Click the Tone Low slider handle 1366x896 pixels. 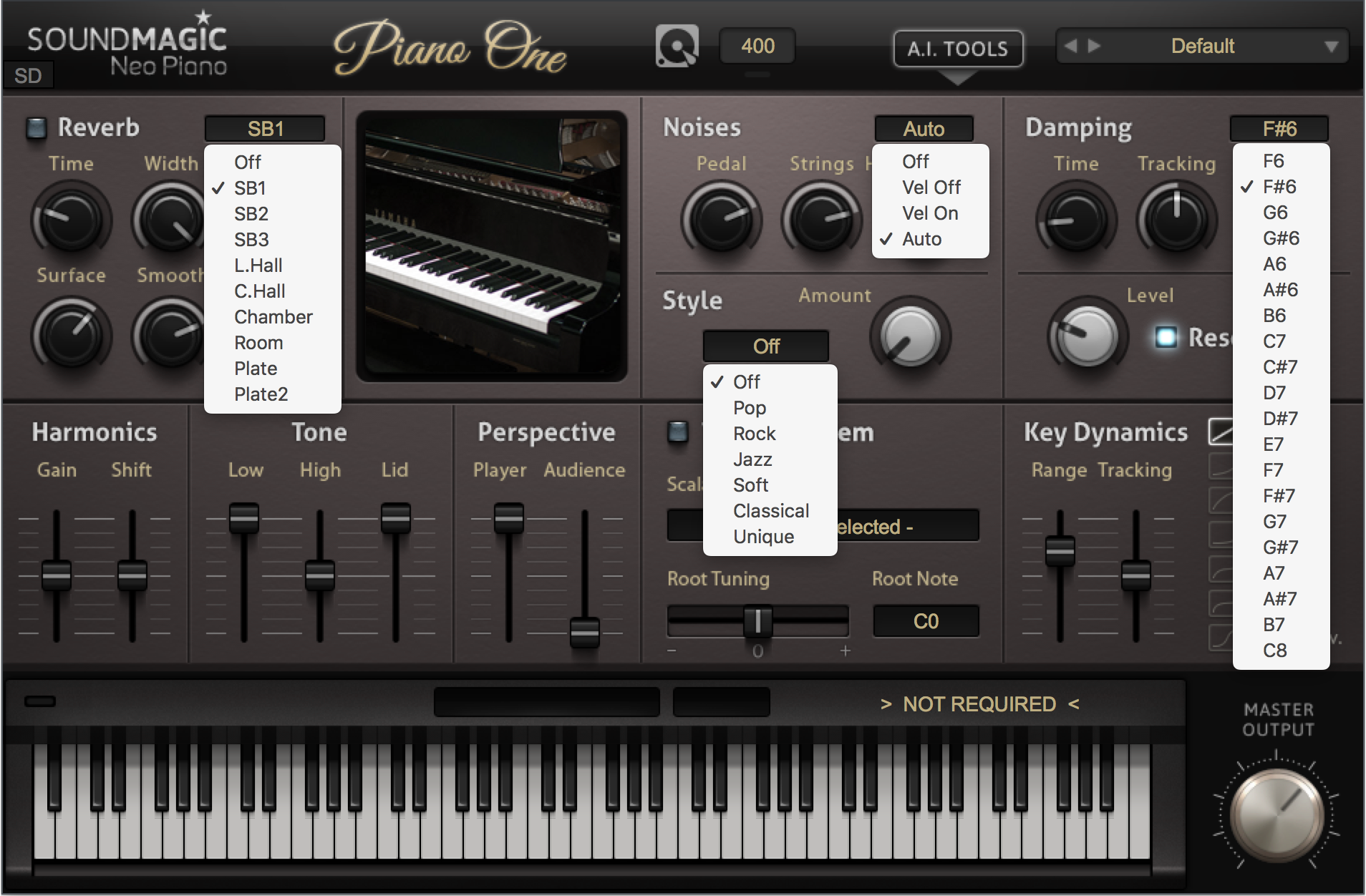[244, 518]
